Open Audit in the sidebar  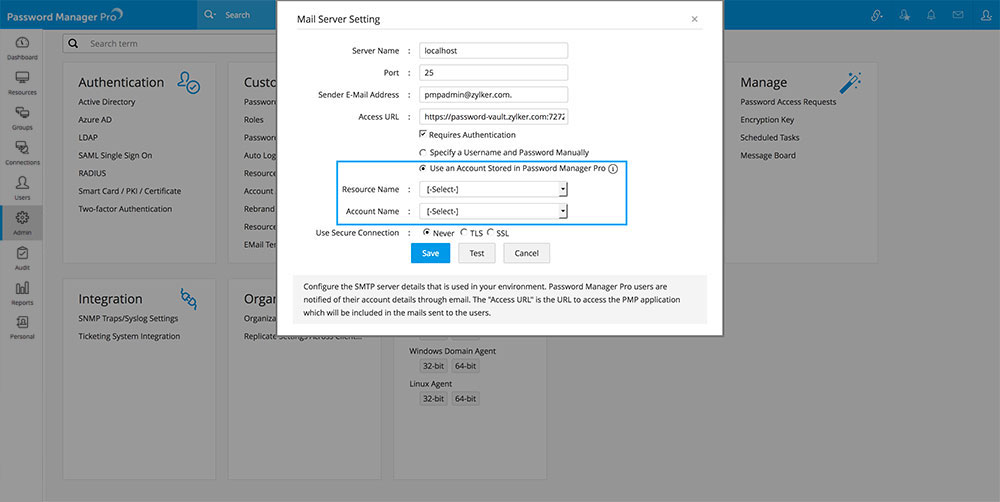coord(22,258)
